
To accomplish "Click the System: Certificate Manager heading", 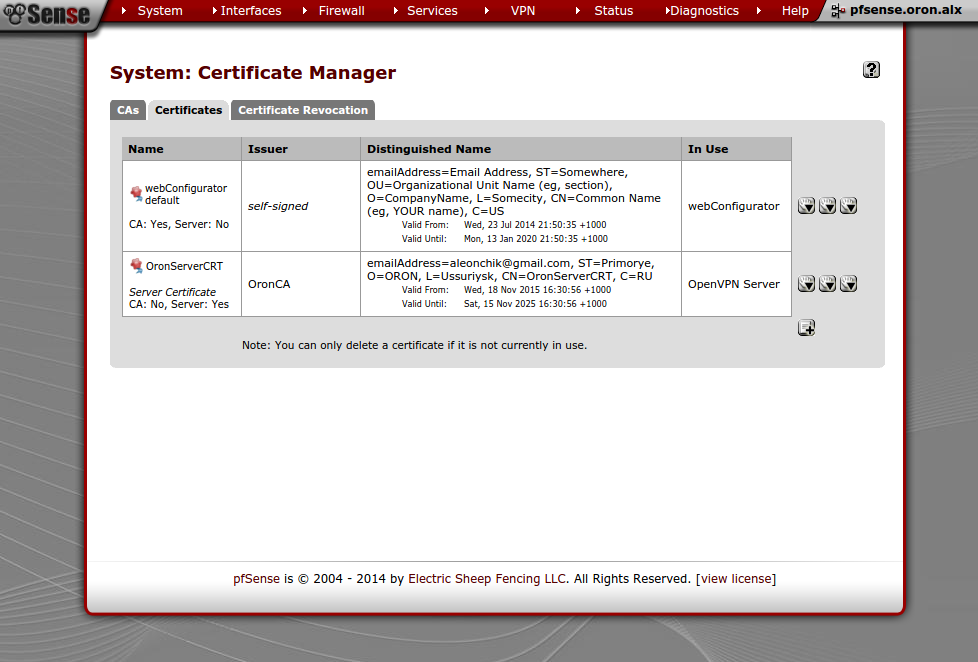I will (x=253, y=72).
